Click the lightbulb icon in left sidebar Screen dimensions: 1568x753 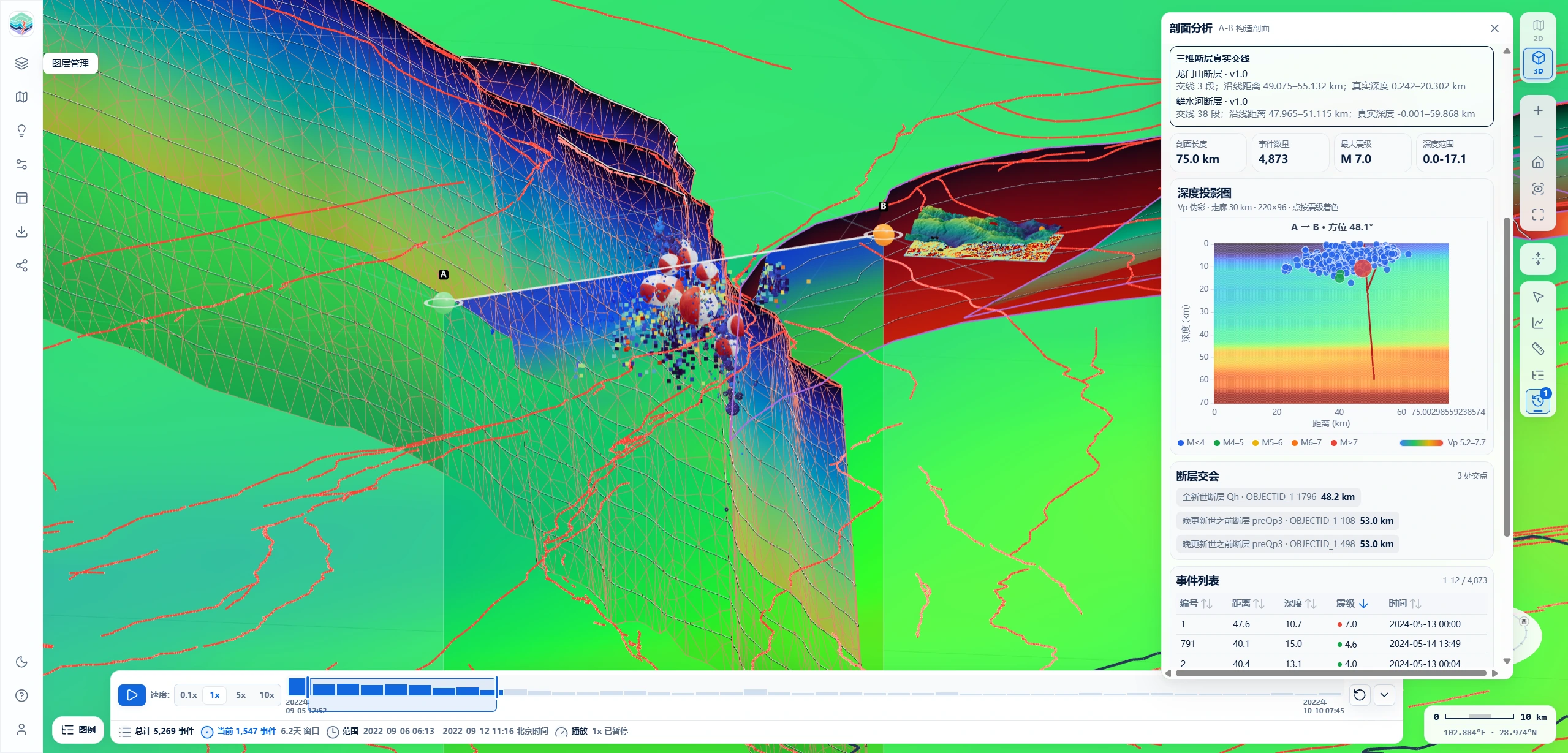tap(21, 131)
